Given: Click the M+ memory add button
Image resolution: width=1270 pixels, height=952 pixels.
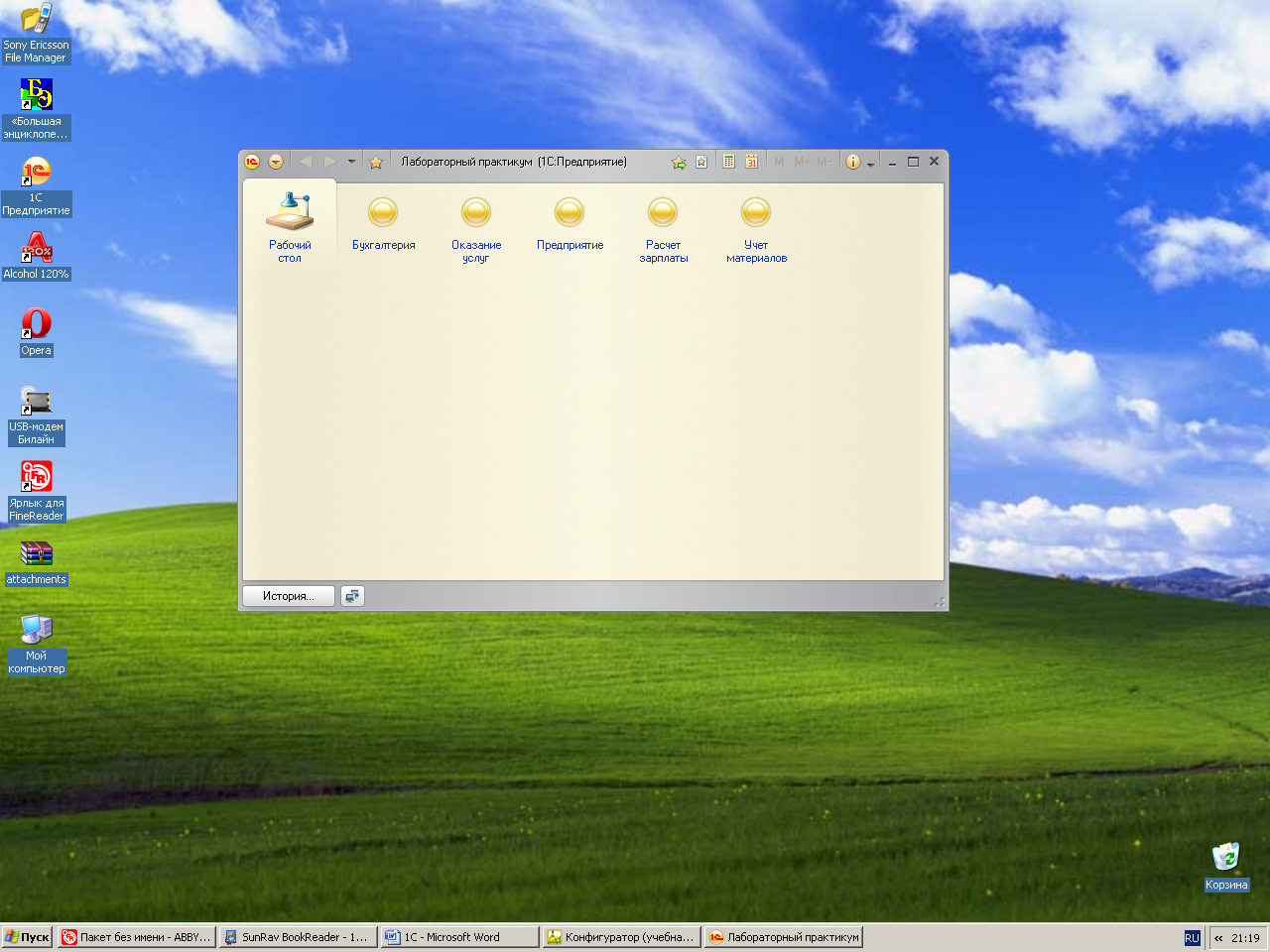Looking at the screenshot, I should (x=802, y=162).
